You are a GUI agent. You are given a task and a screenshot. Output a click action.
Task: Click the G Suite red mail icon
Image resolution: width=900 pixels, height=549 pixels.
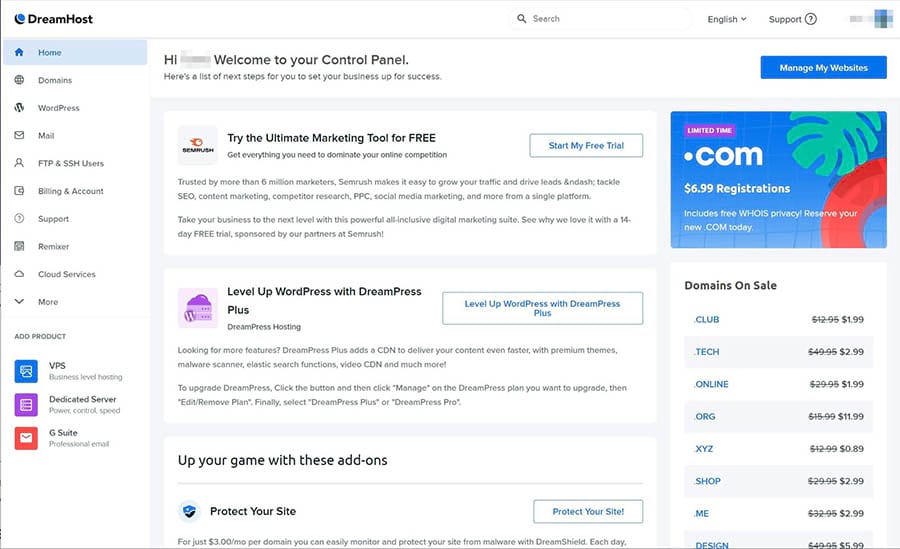point(26,438)
